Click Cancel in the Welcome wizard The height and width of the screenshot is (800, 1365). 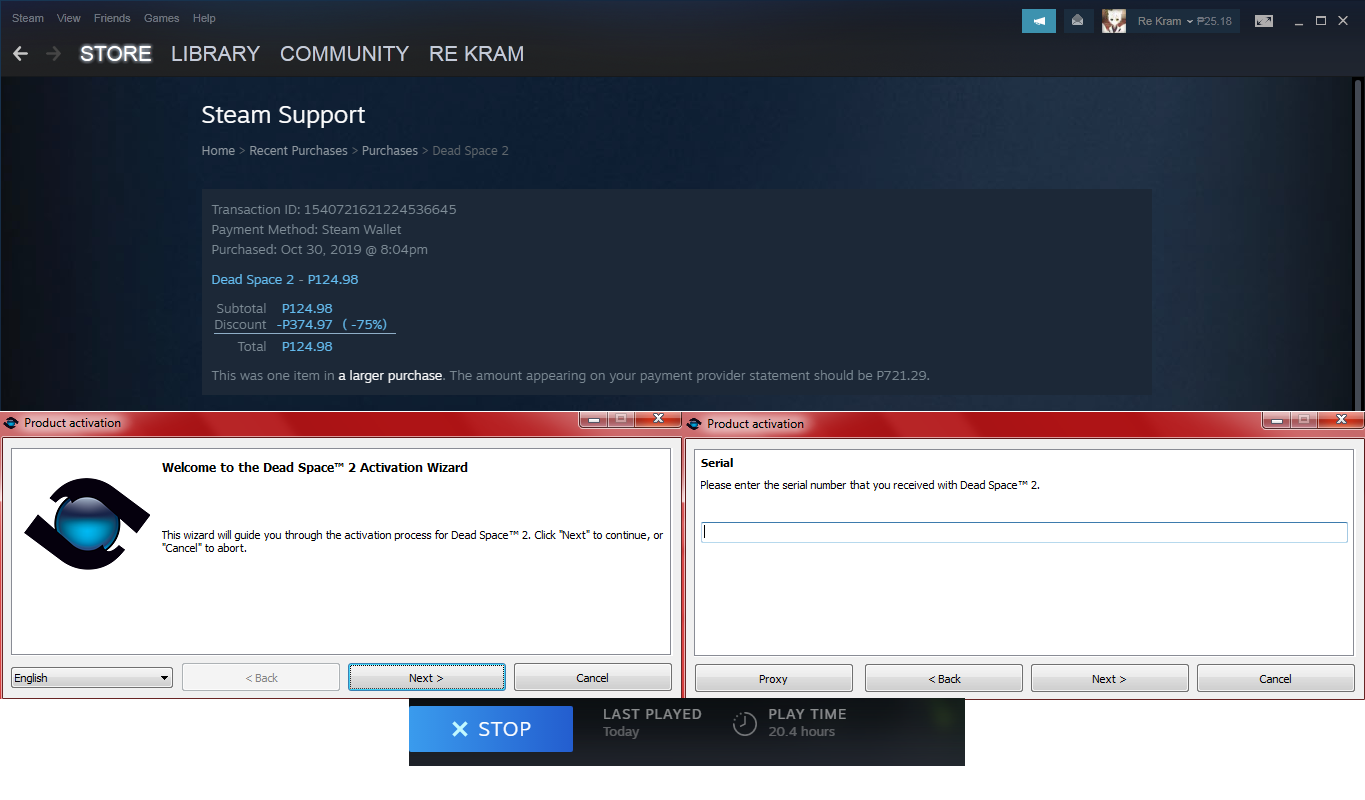pos(592,678)
